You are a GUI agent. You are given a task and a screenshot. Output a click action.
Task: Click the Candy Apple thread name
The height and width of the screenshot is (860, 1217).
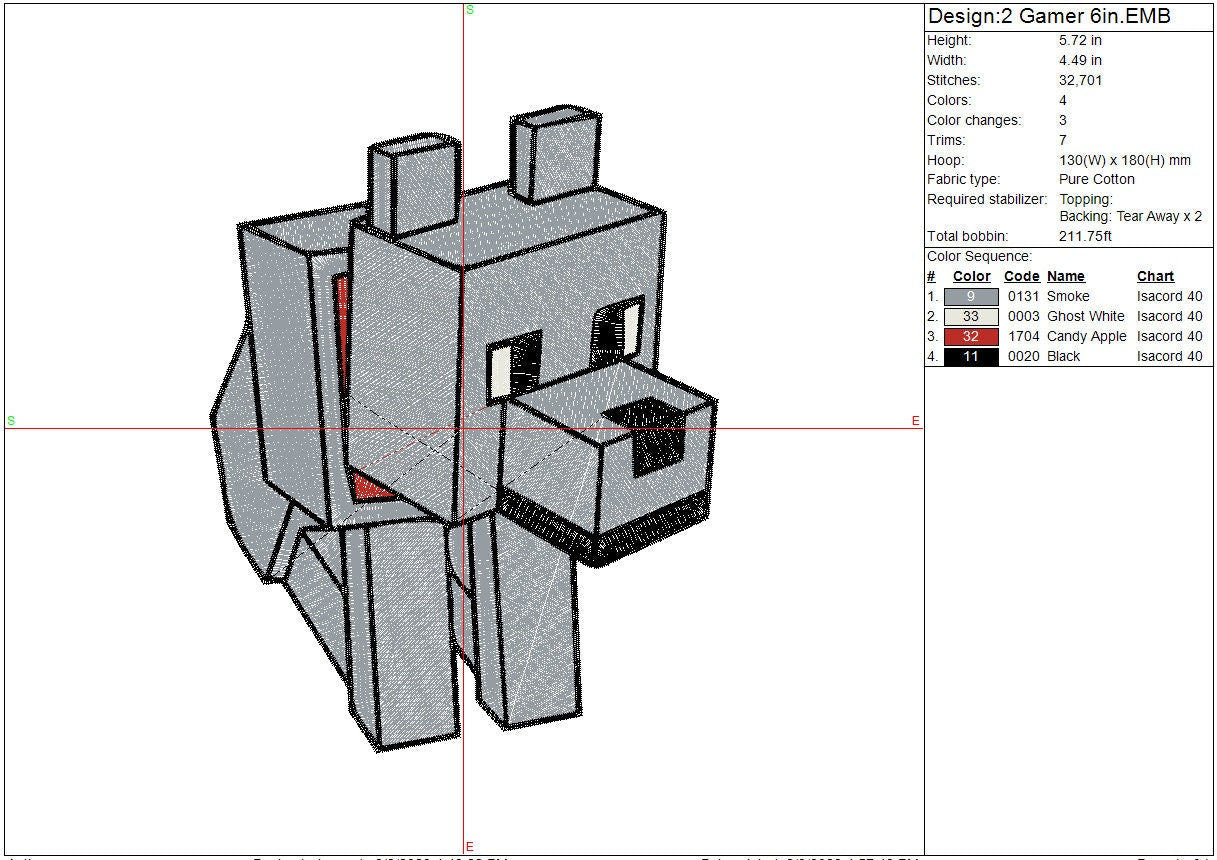click(1086, 337)
